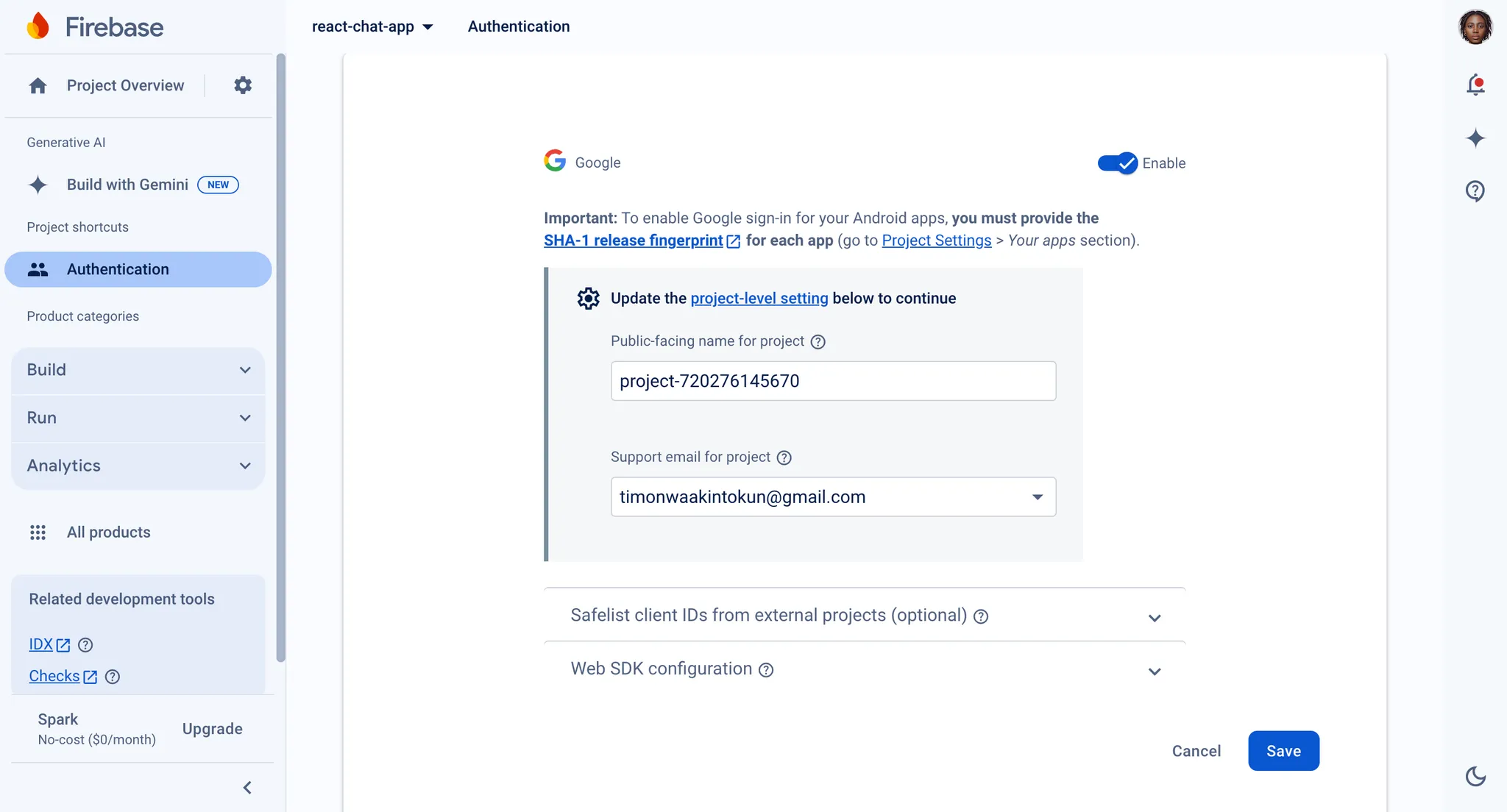
Task: Open the help question mark icon in right rail
Action: point(1475,191)
